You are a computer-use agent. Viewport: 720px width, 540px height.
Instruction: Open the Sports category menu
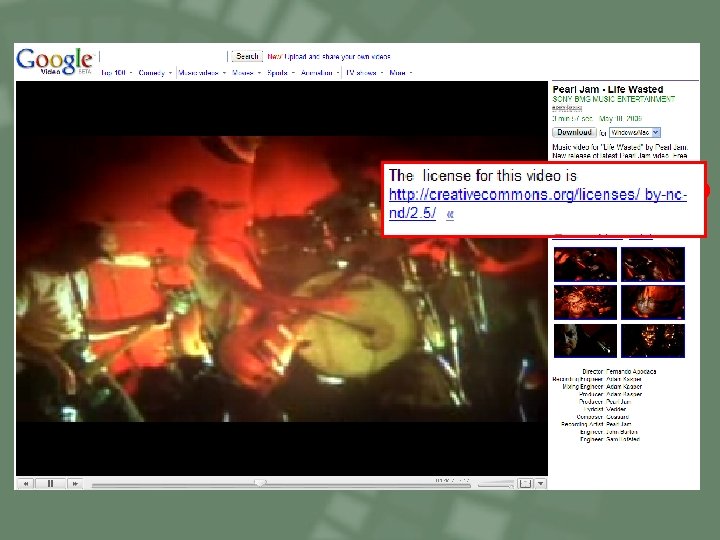[281, 73]
